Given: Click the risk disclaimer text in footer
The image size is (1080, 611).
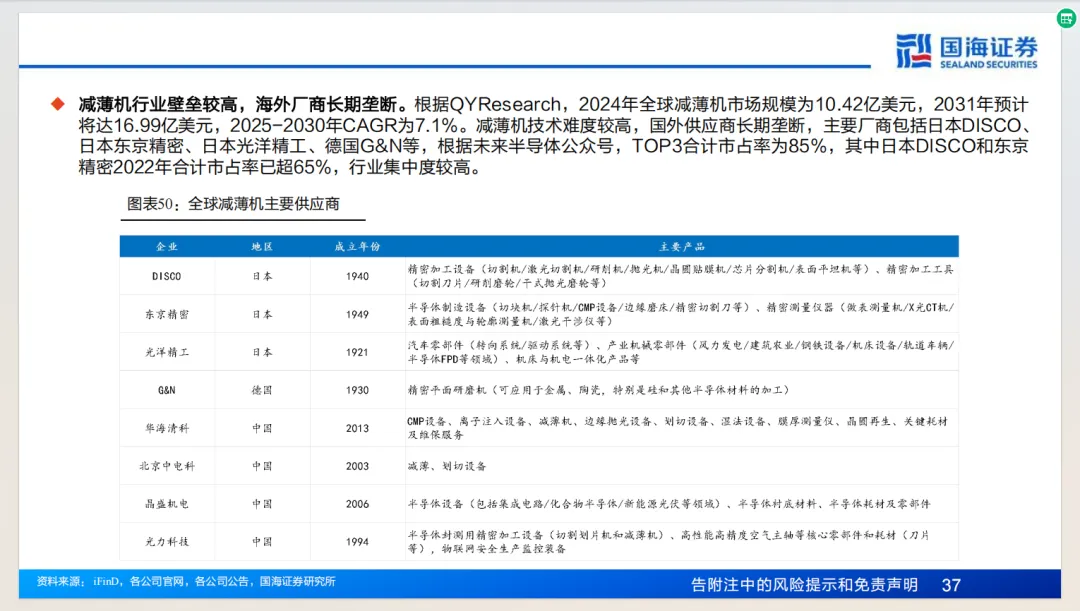Looking at the screenshot, I should point(804,585).
